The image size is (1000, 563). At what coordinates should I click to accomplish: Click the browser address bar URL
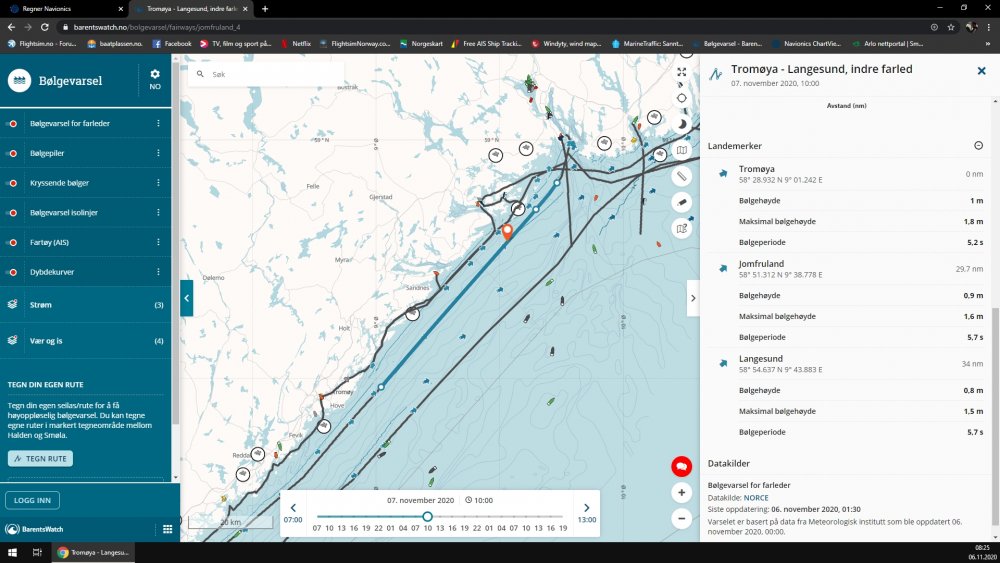157,27
